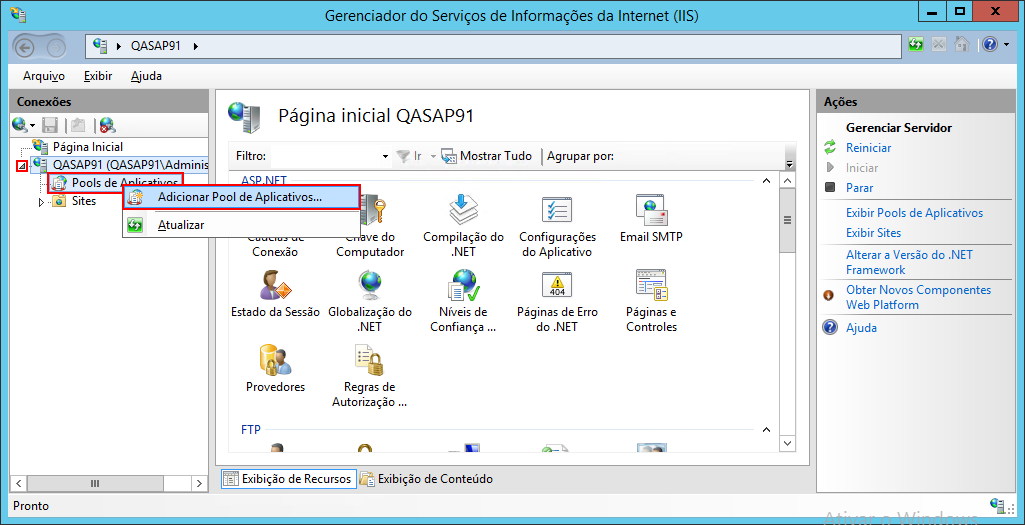1025x525 pixels.
Task: Collapse the ASP.NET group
Action: point(767,180)
